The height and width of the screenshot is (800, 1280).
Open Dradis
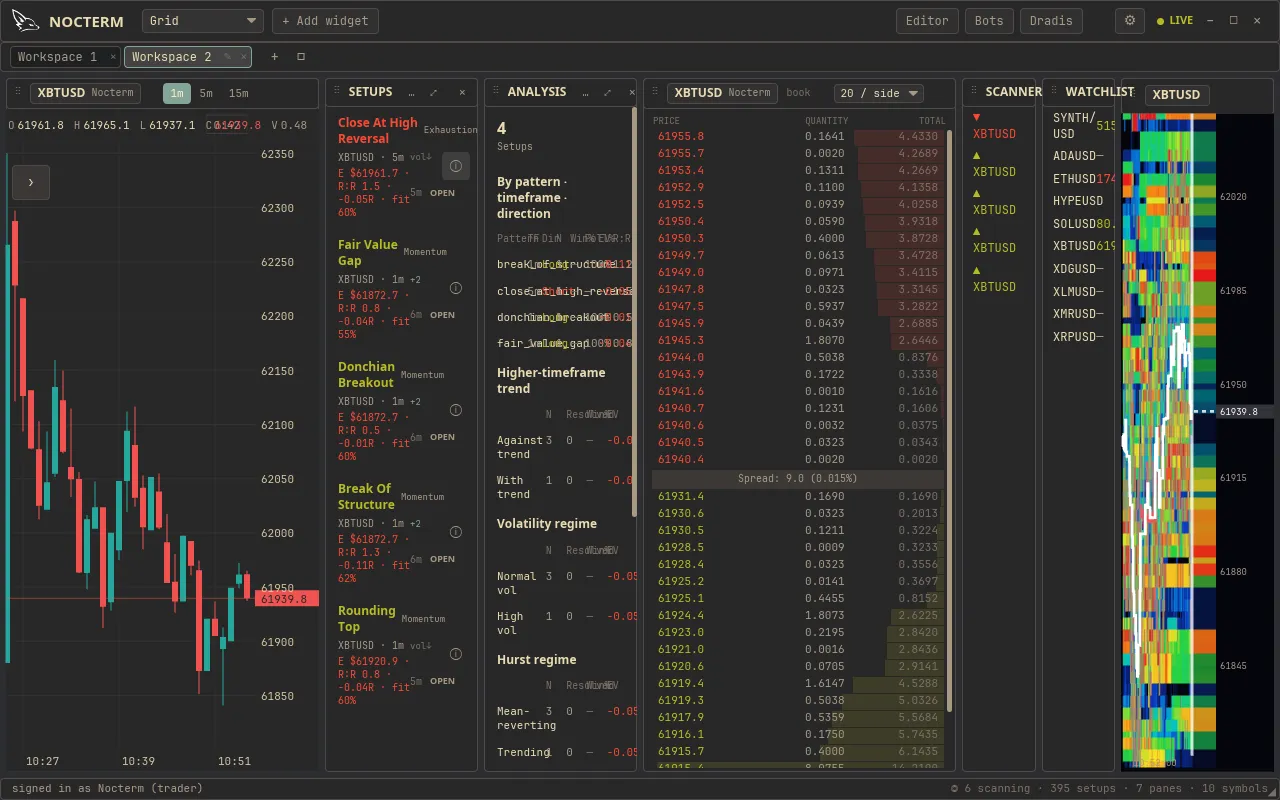pos(1051,21)
